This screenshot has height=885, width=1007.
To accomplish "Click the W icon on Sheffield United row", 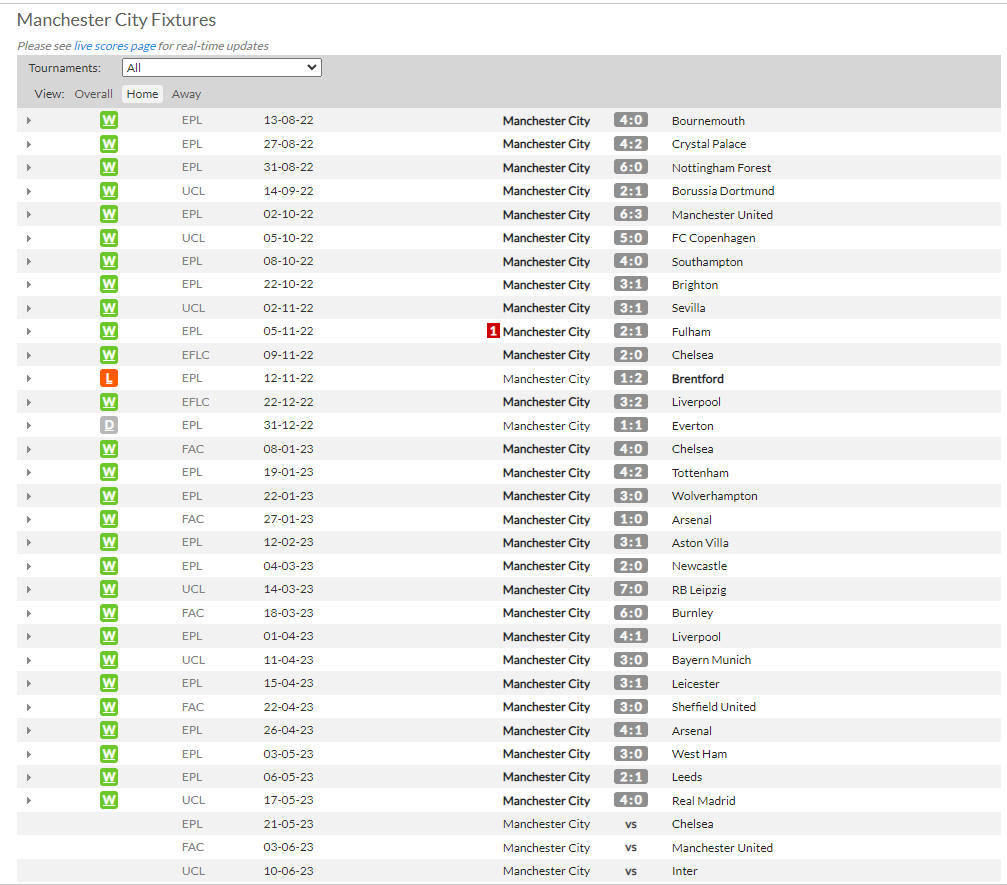I will (109, 706).
